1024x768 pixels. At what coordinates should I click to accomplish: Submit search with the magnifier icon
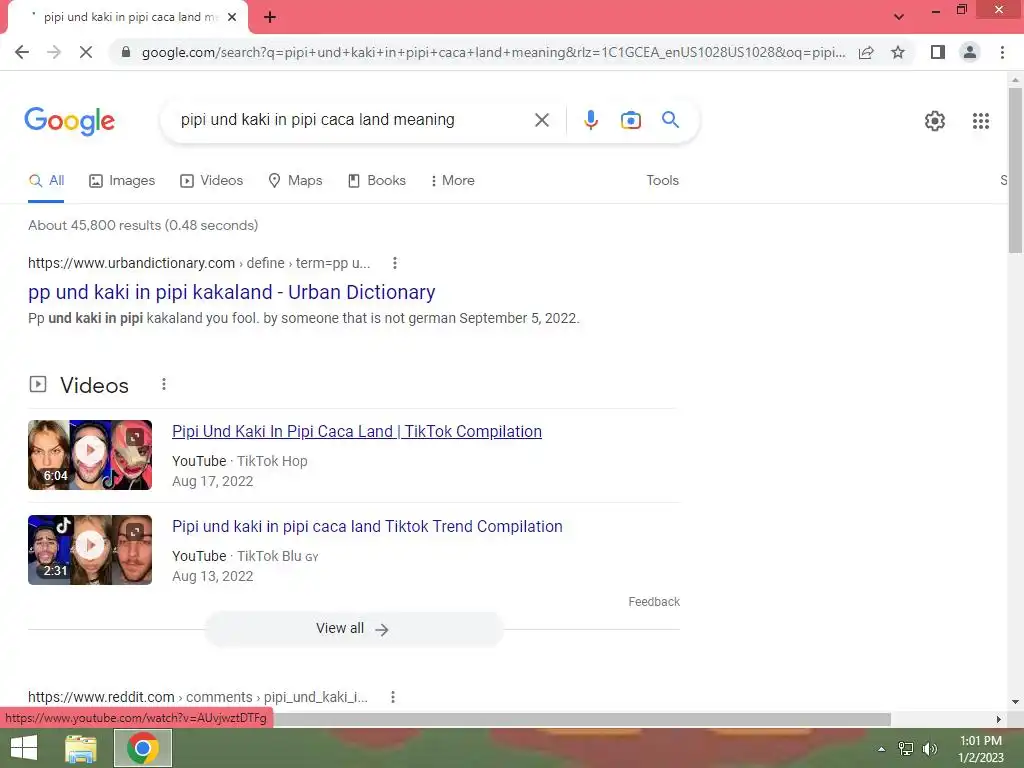point(670,120)
